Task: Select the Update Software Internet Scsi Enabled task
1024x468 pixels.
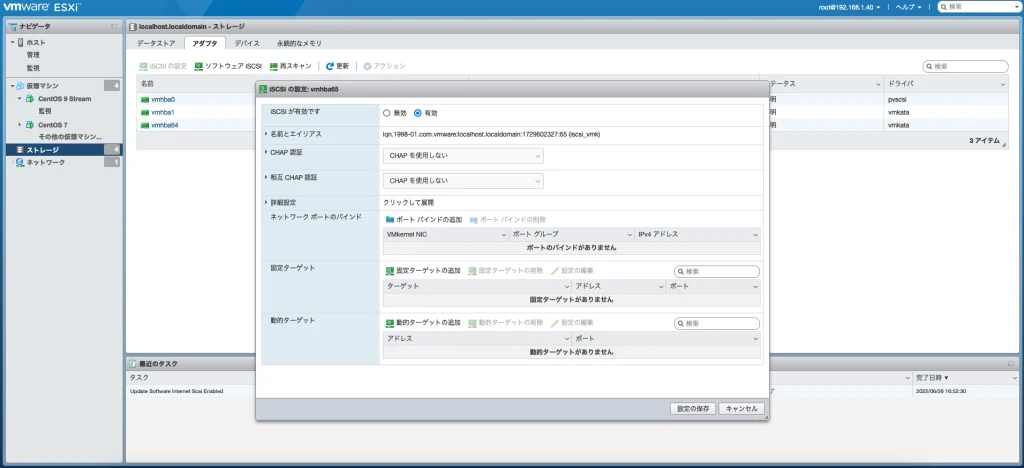Action: click(x=176, y=391)
